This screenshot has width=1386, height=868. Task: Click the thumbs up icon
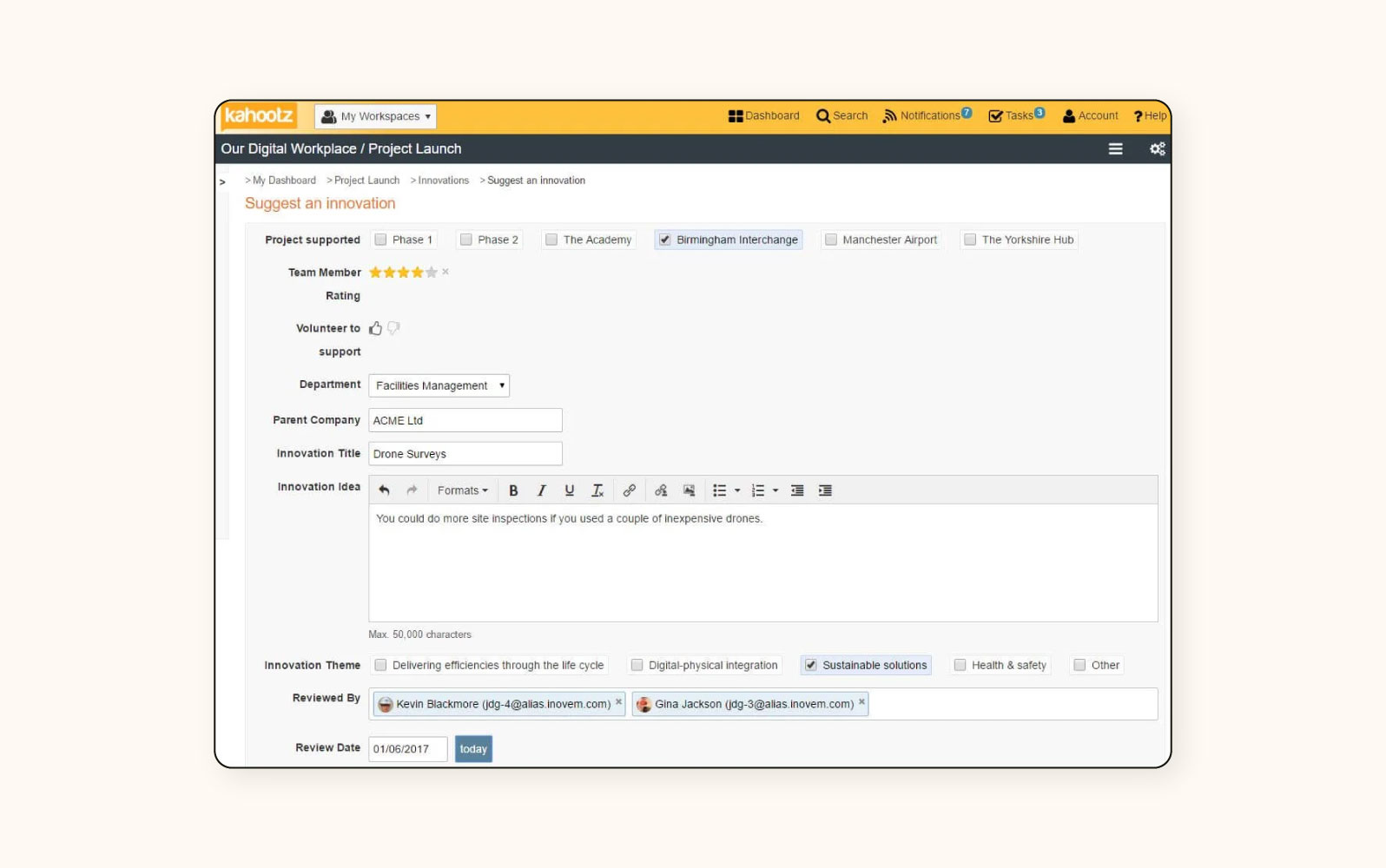pyautogui.click(x=375, y=328)
